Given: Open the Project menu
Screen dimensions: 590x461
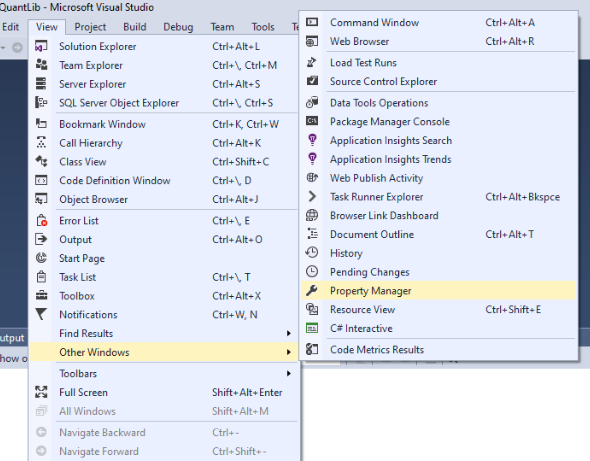Looking at the screenshot, I should tap(90, 27).
